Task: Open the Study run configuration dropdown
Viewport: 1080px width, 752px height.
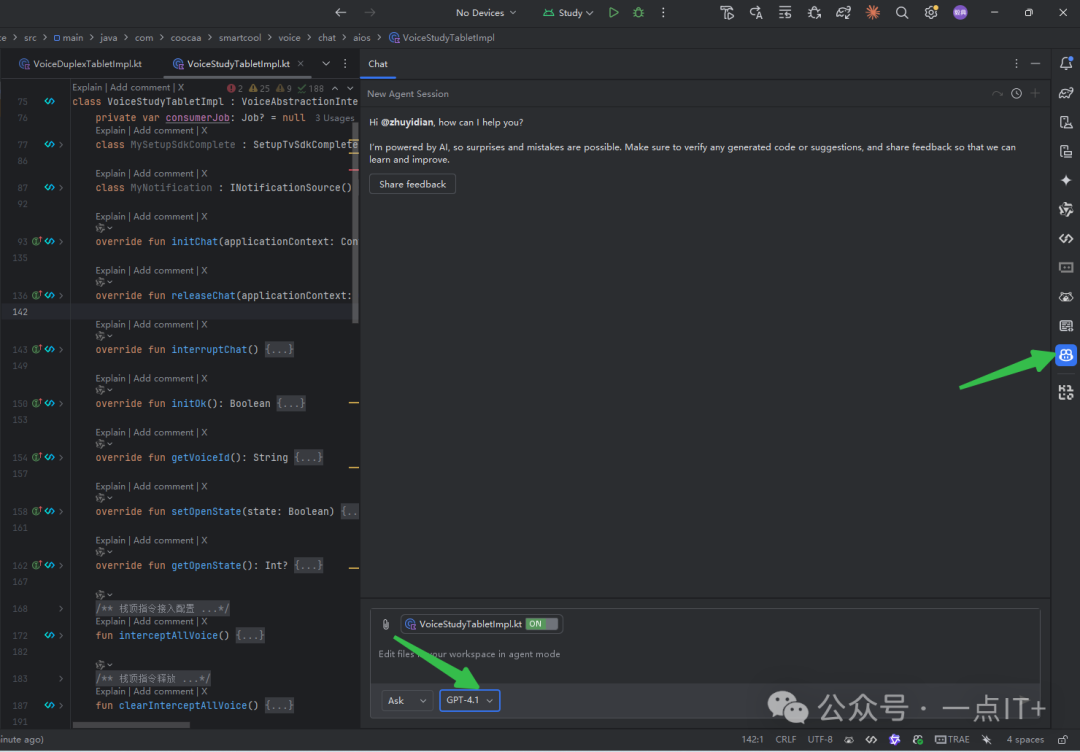Action: coord(568,12)
